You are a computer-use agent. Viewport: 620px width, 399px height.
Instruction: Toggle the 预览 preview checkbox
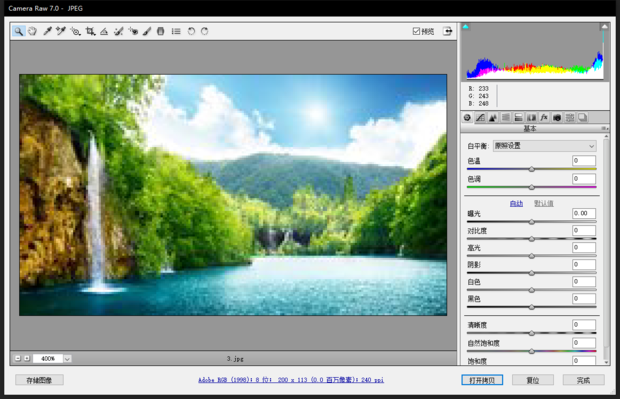tap(416, 31)
